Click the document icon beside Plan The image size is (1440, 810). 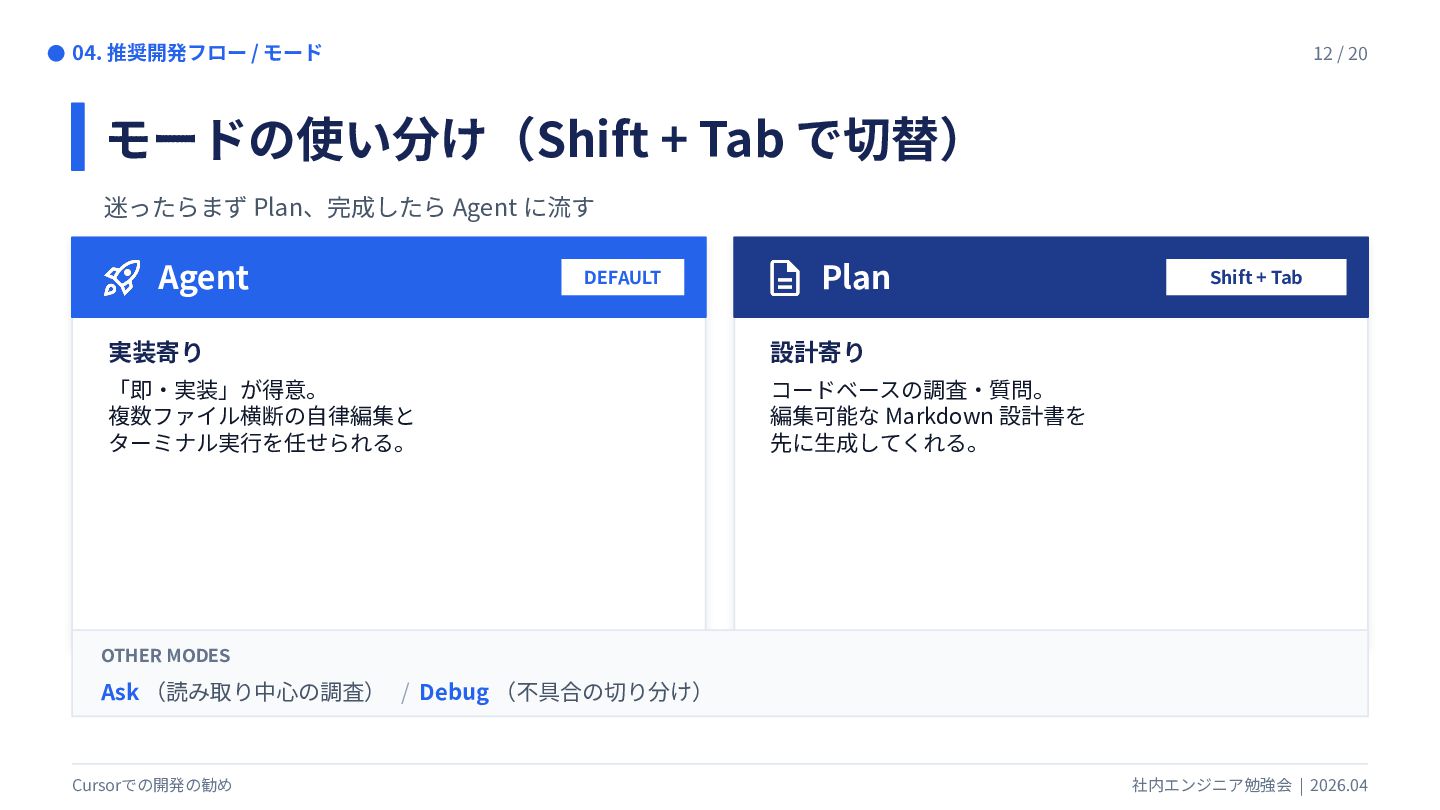(785, 278)
